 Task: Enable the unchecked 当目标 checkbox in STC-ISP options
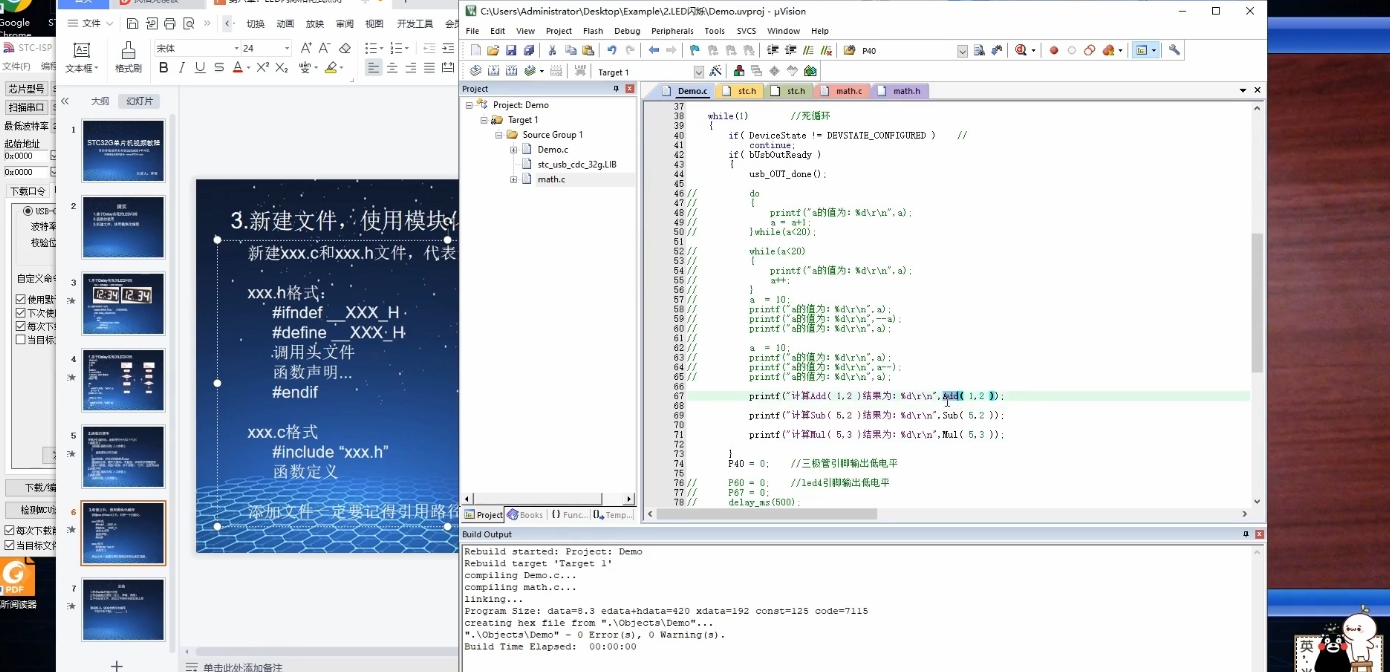(x=21, y=340)
